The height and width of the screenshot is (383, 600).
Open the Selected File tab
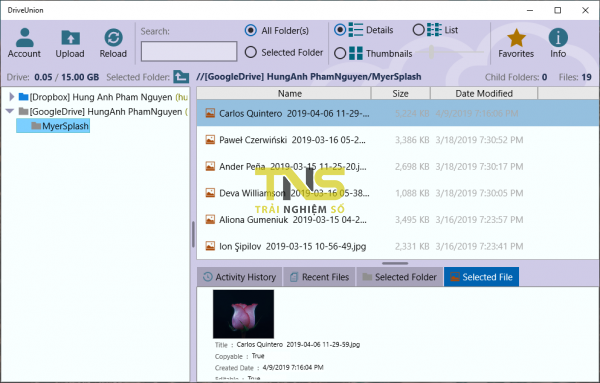click(x=481, y=277)
